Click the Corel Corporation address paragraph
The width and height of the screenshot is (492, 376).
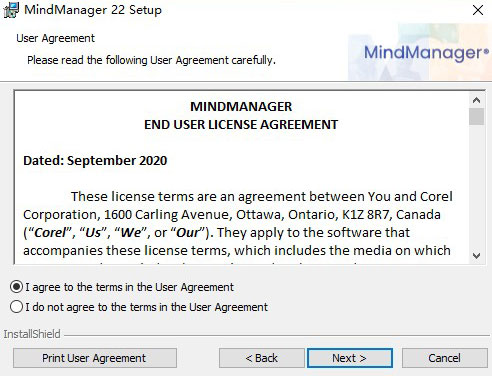[x=237, y=223]
